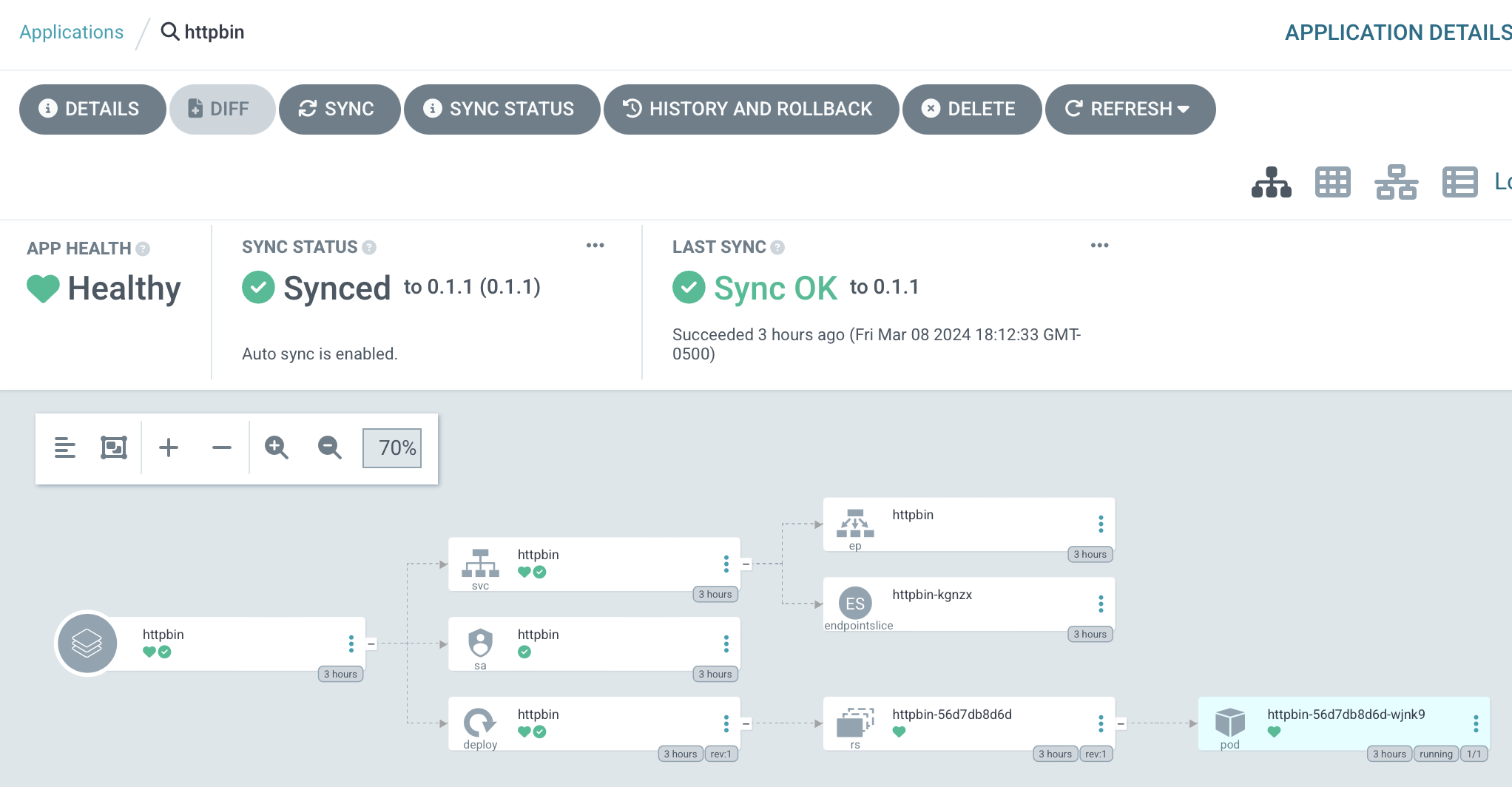Select the httpbin sa node
1512x787 pixels.
594,644
